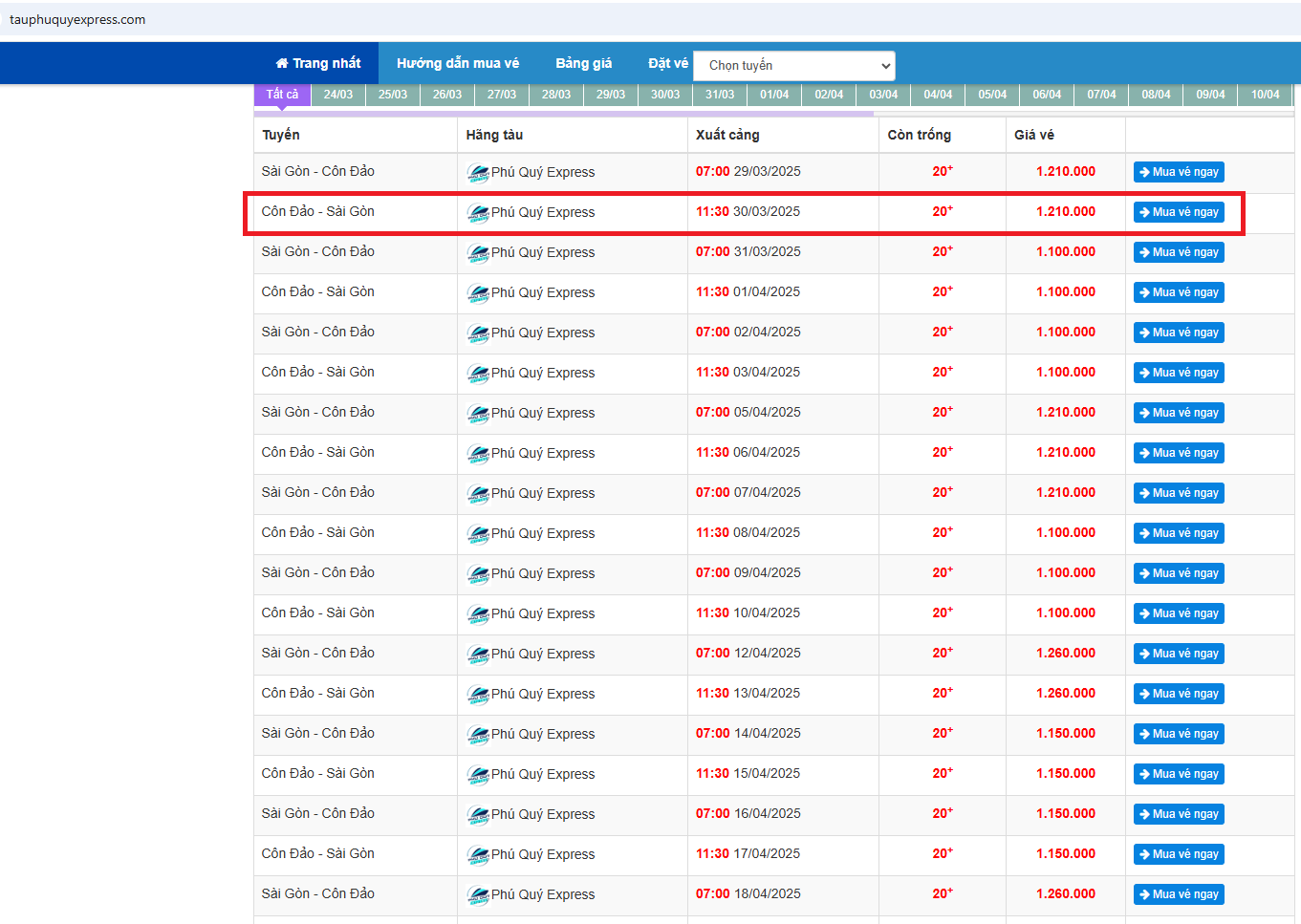Select the 30/03 date tab
Viewport: 1301px width, 924px height.
tap(665, 95)
